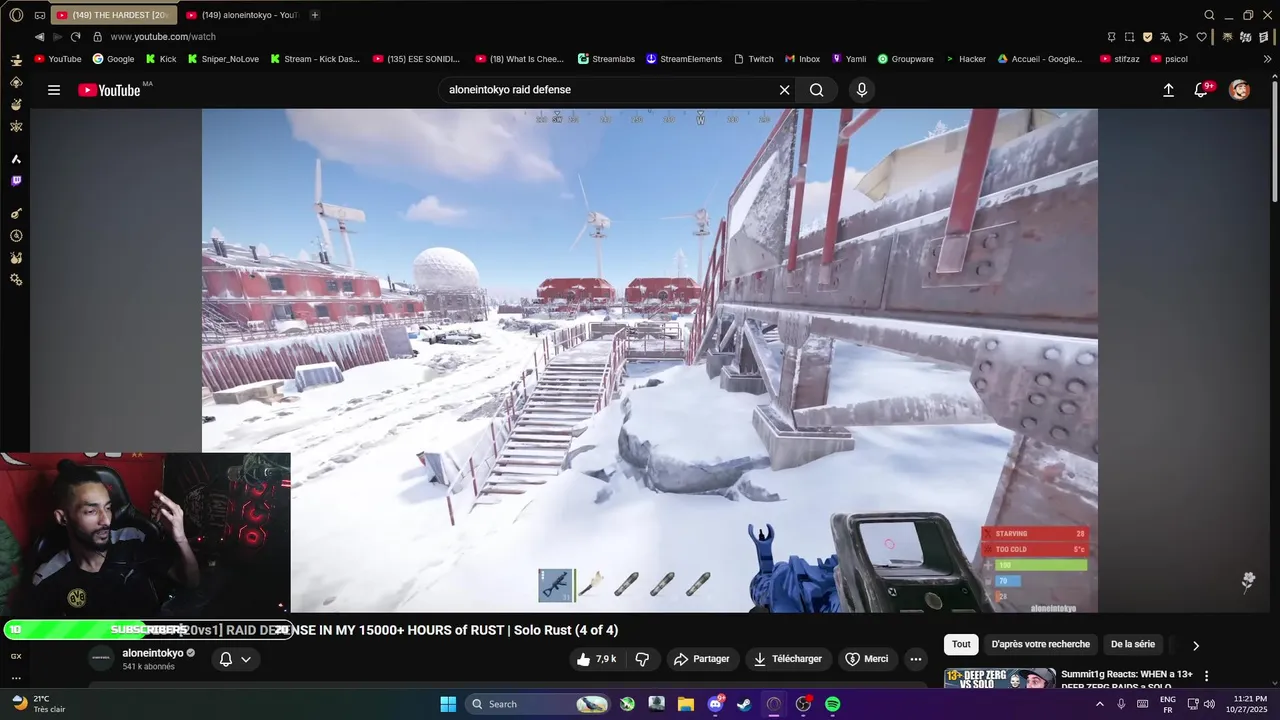Go to YouTube home via logo

[x=109, y=90]
